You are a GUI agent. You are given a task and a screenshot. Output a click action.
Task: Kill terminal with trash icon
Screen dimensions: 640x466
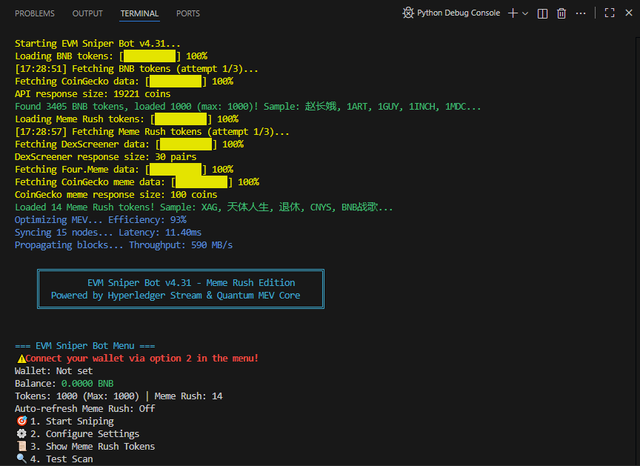[562, 13]
